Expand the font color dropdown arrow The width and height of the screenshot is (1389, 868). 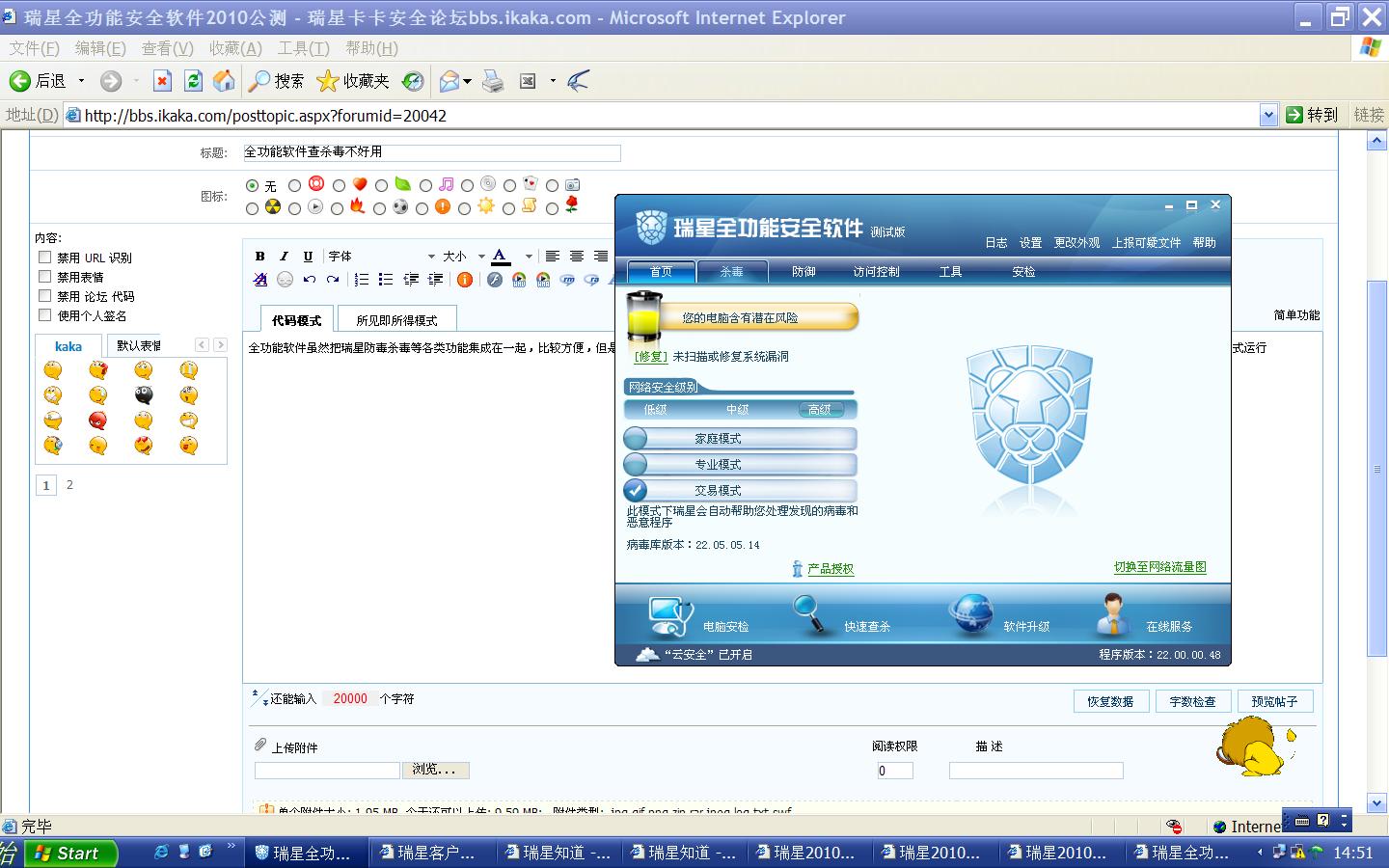pos(529,257)
